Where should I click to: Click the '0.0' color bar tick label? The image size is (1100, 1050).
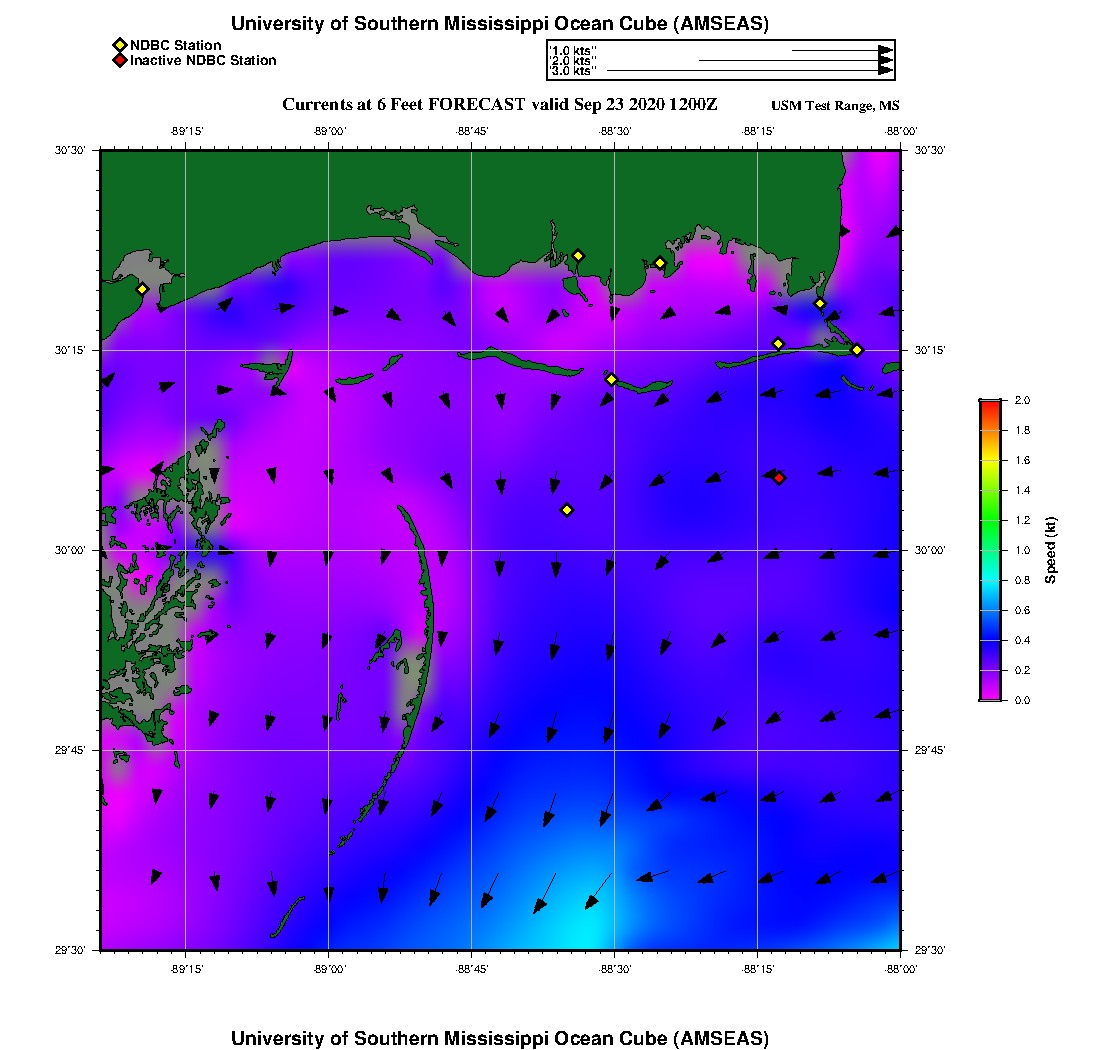(x=1022, y=700)
